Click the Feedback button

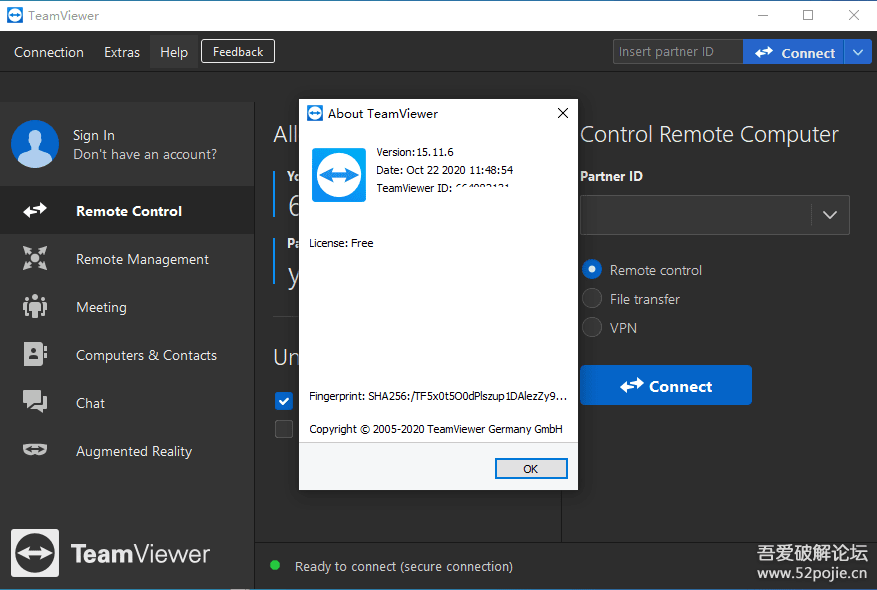238,52
